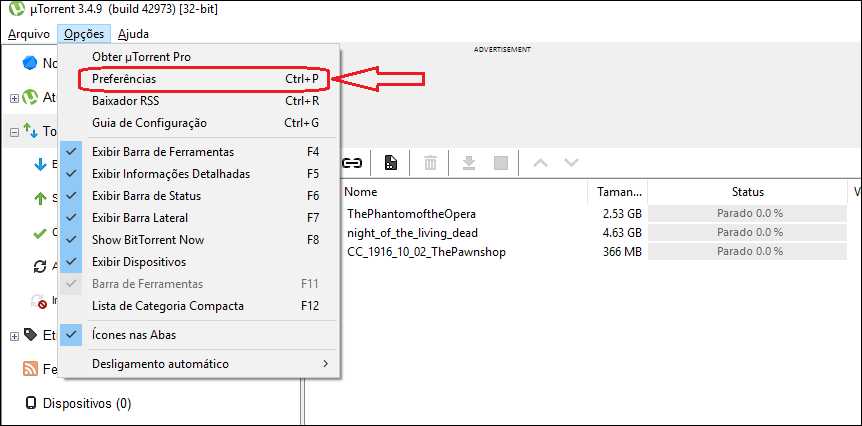This screenshot has width=862, height=426.
Task: Click the stop torrent square icon
Action: [501, 162]
